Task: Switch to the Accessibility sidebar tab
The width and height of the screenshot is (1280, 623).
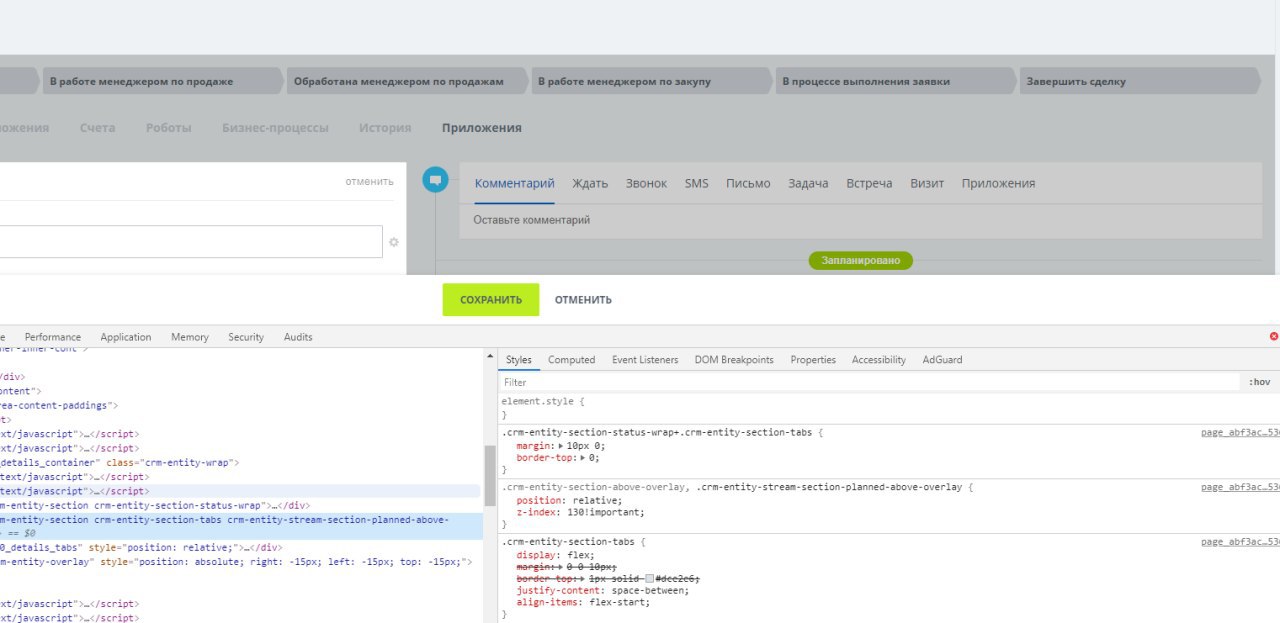Action: tap(879, 360)
